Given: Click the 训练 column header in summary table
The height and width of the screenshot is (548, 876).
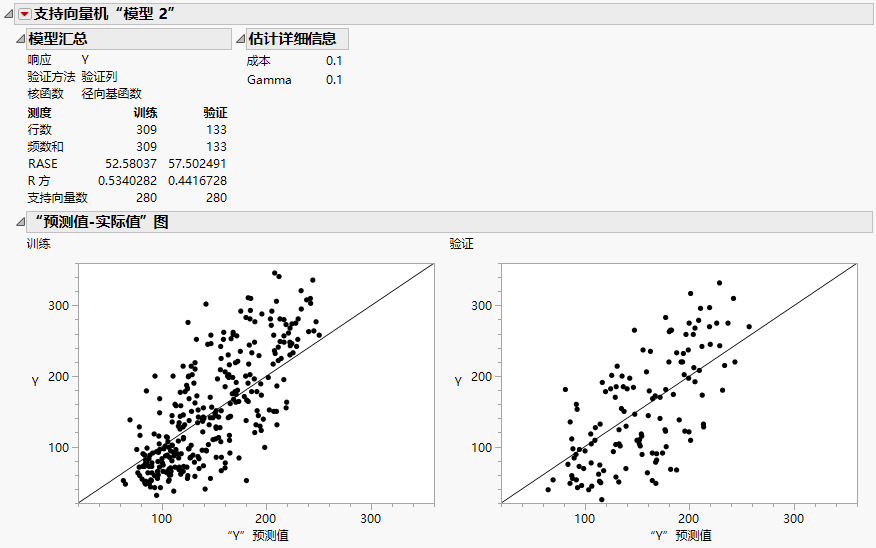Looking at the screenshot, I should tap(145, 113).
